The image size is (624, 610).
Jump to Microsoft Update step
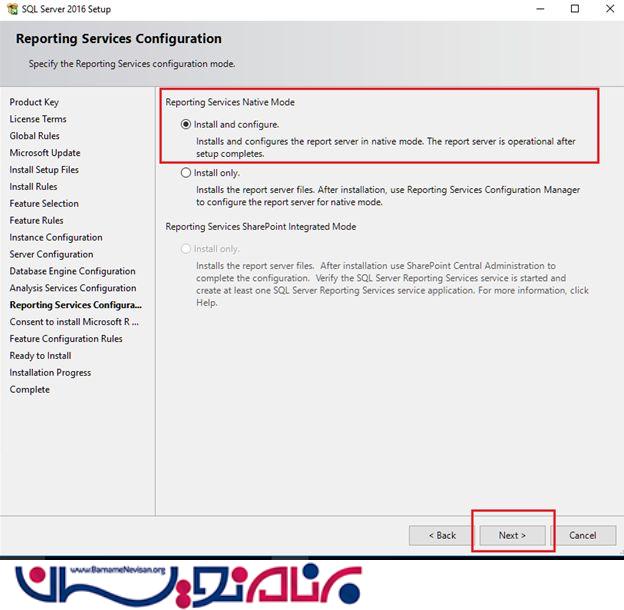(x=45, y=153)
